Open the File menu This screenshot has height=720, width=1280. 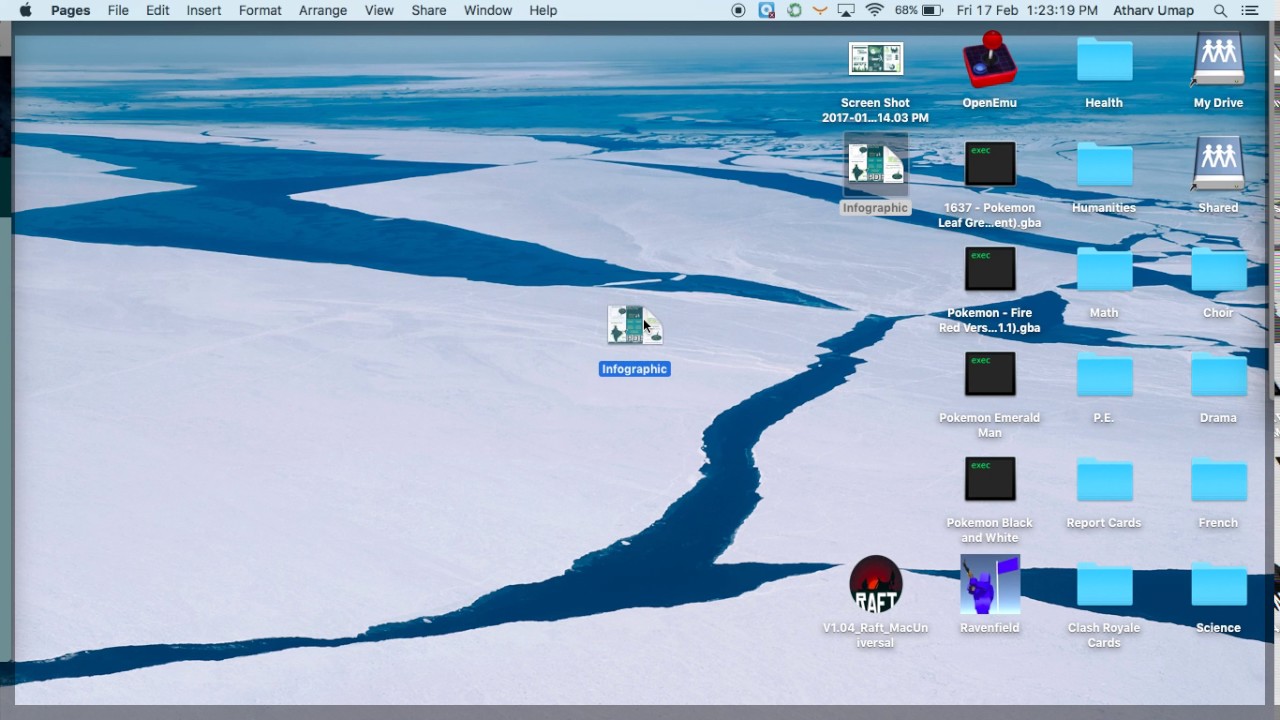[x=118, y=10]
